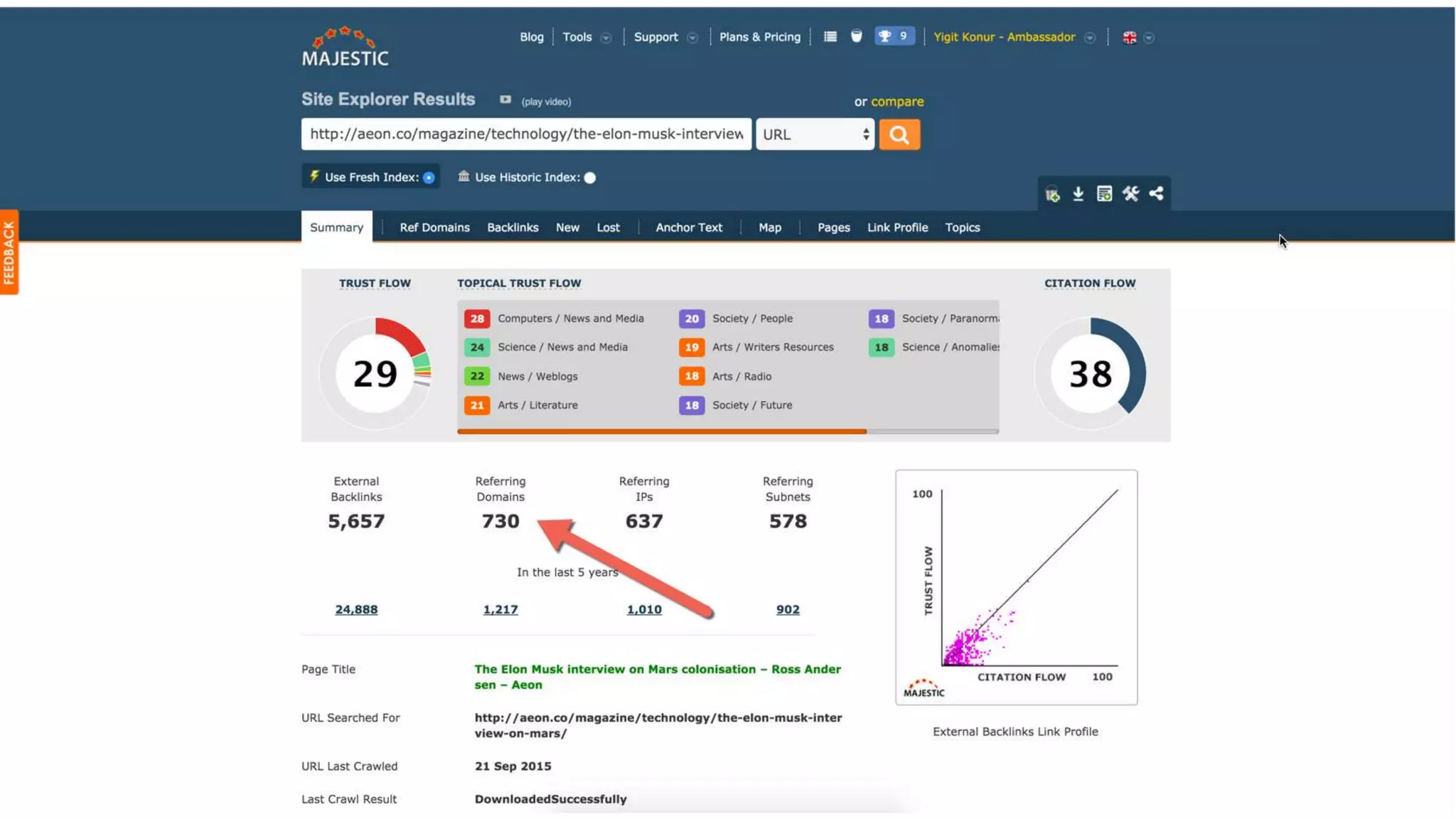Click the create report icon
The image size is (1456, 819).
coord(1104,193)
